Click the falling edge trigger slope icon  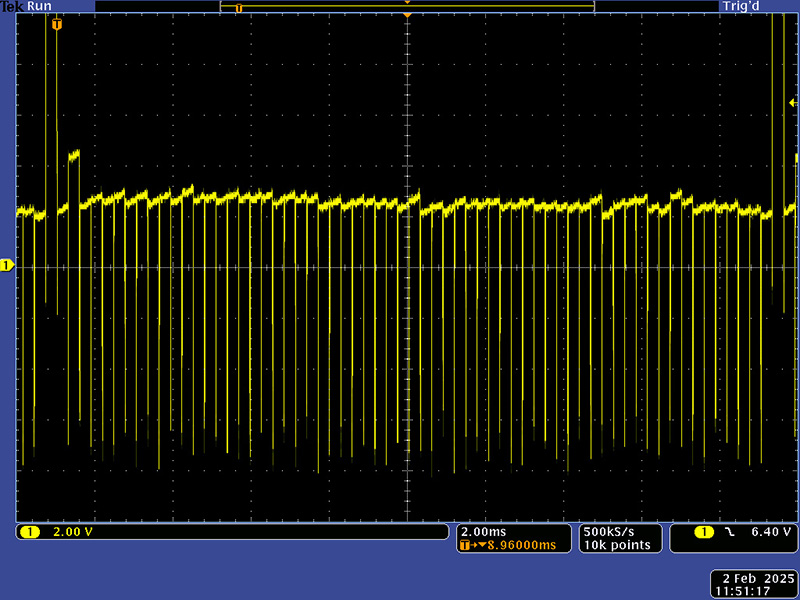click(x=730, y=532)
